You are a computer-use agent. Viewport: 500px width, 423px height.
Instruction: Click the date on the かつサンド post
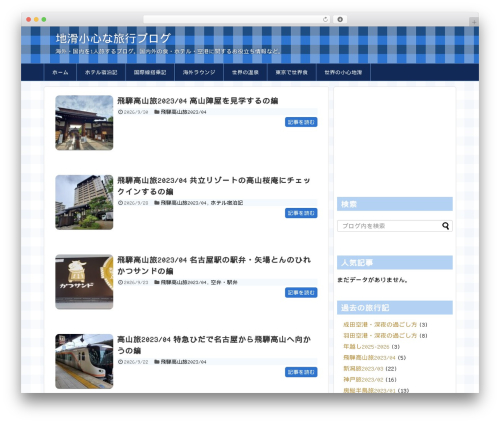click(x=136, y=282)
